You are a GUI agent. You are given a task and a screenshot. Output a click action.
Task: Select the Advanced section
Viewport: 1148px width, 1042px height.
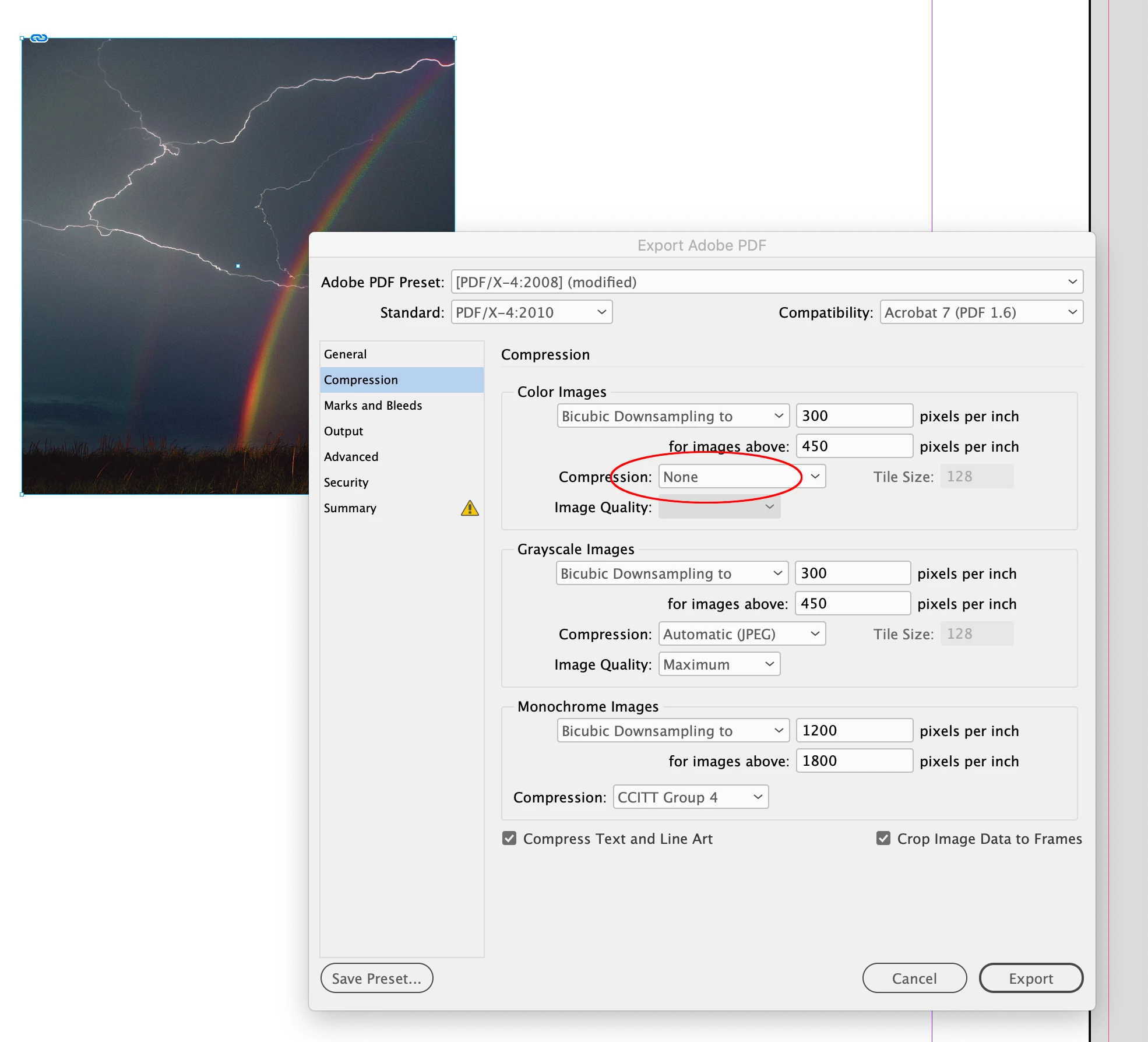point(351,457)
